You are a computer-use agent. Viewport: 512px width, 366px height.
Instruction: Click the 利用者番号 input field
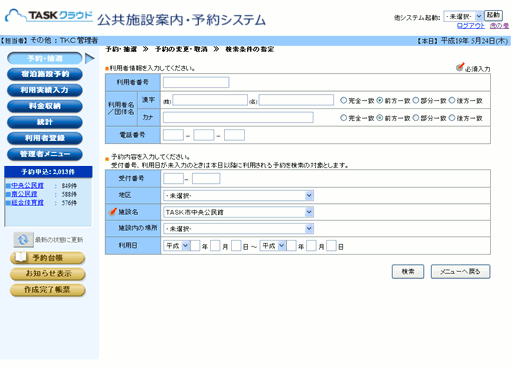coord(196,82)
